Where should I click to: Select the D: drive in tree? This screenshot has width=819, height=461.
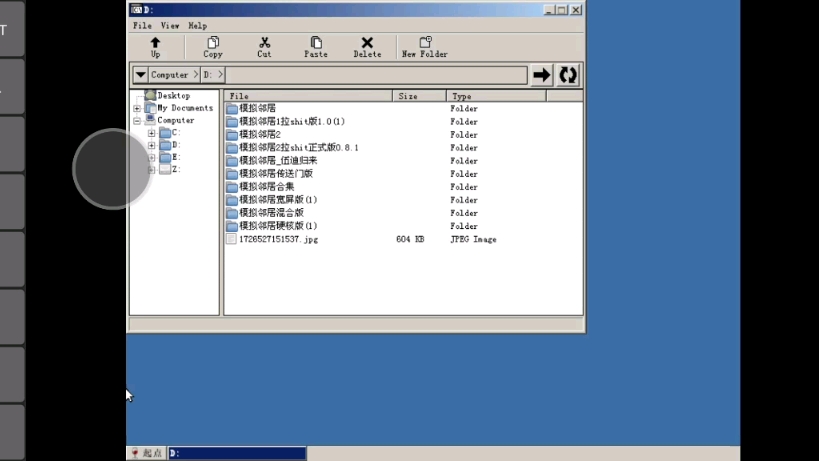point(176,145)
